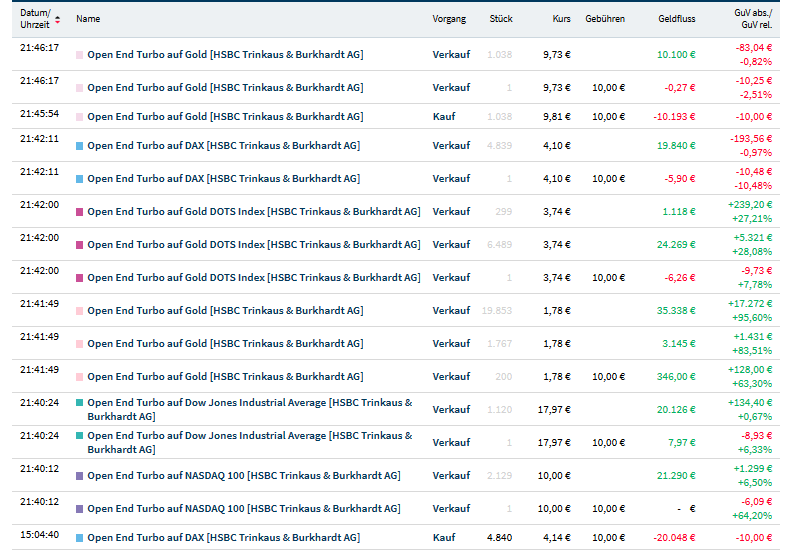The height and width of the screenshot is (555, 791).
Task: Click magenta square icon in Gold DOTS row with 6.489 Stück
Action: 80,245
